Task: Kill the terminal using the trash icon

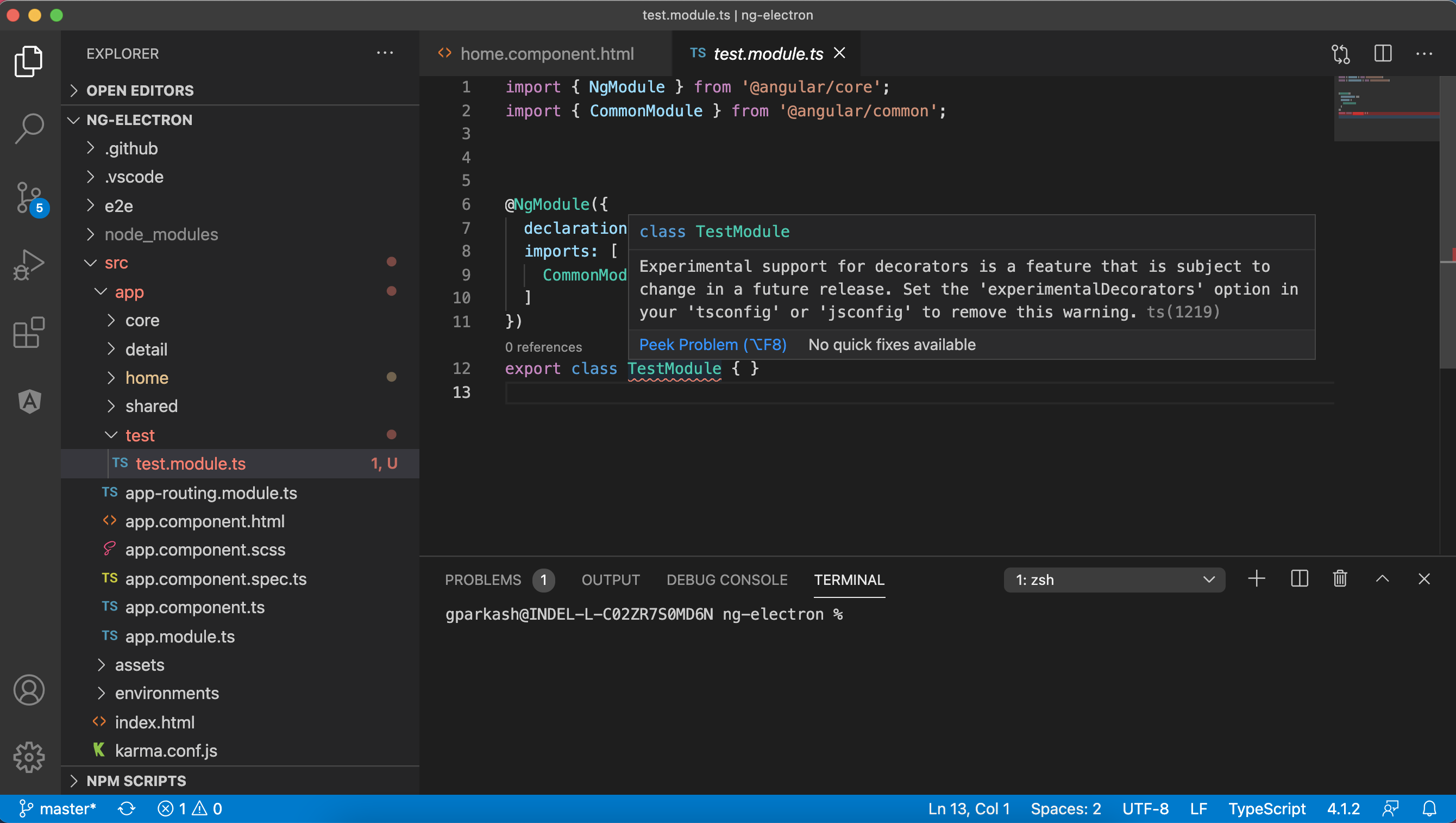Action: [x=1339, y=578]
